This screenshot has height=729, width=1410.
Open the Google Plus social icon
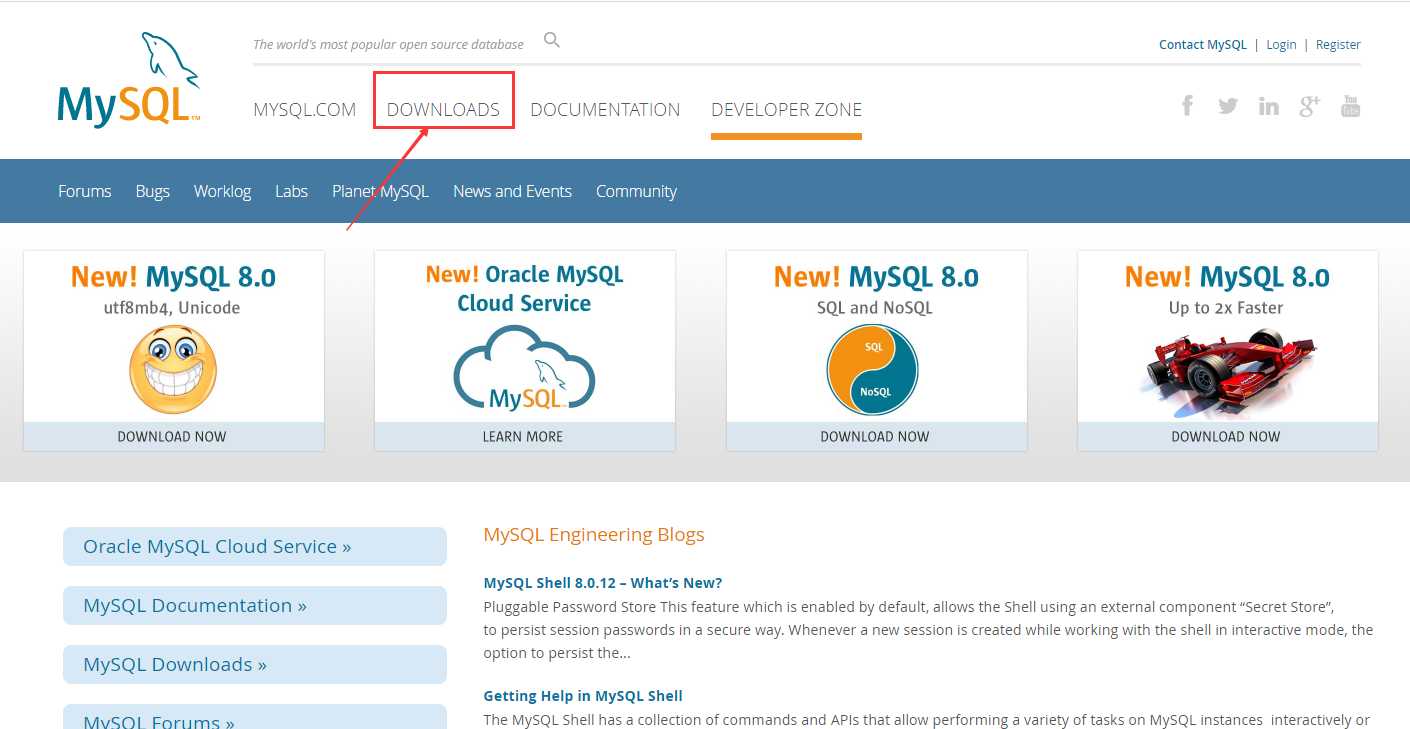pyautogui.click(x=1310, y=106)
